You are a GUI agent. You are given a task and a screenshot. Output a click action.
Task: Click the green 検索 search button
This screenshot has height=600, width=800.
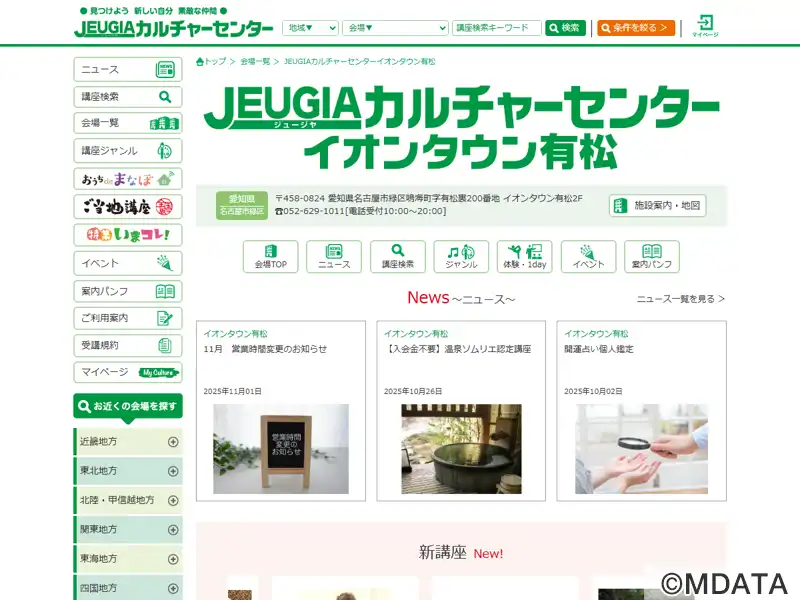[565, 28]
